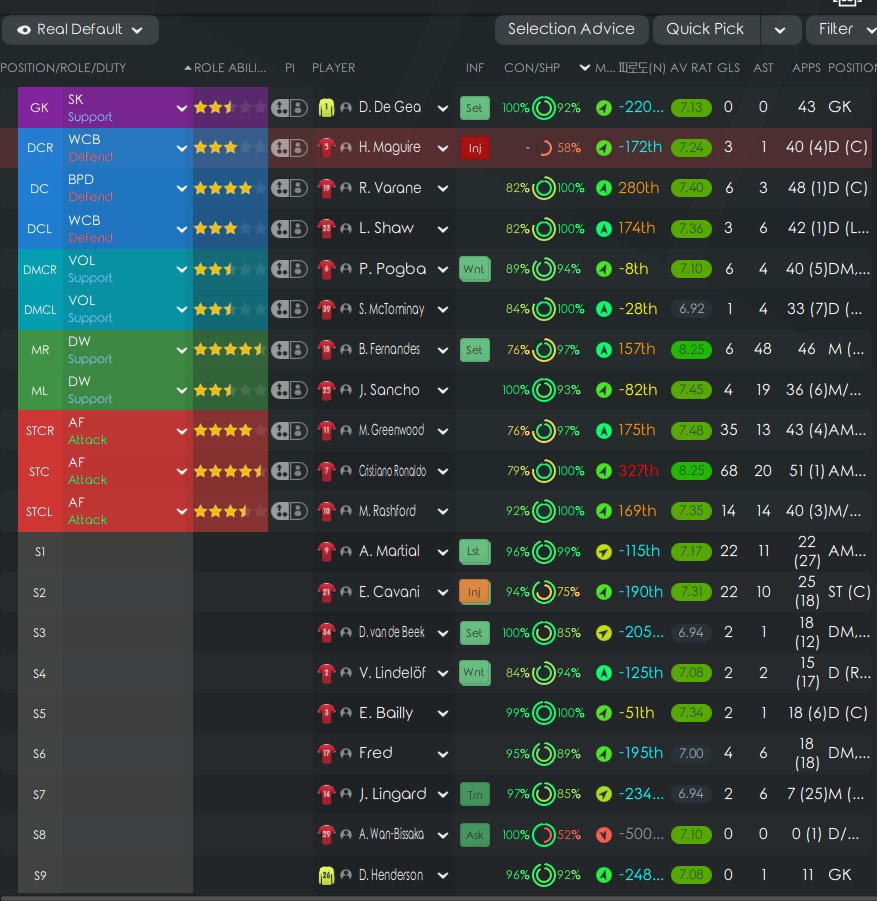Click P. Pogba's red shirt icon
The image size is (877, 901).
tap(326, 269)
